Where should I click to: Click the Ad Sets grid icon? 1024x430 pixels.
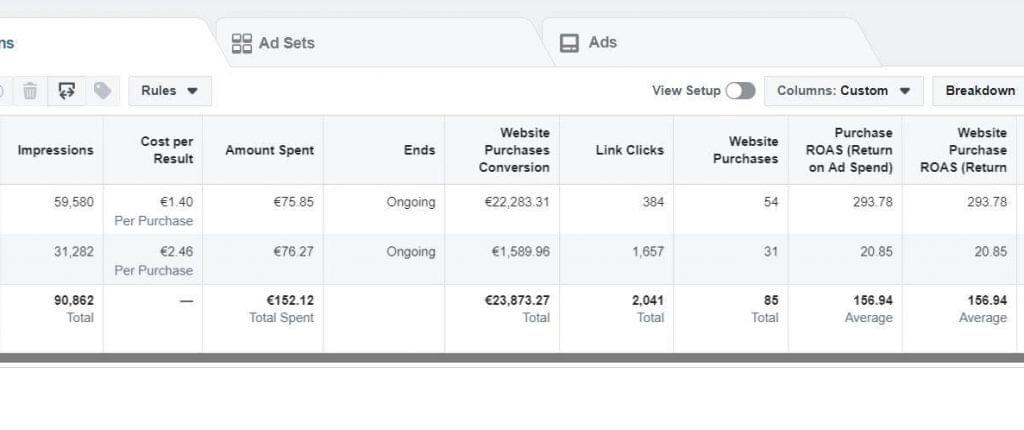click(241, 43)
